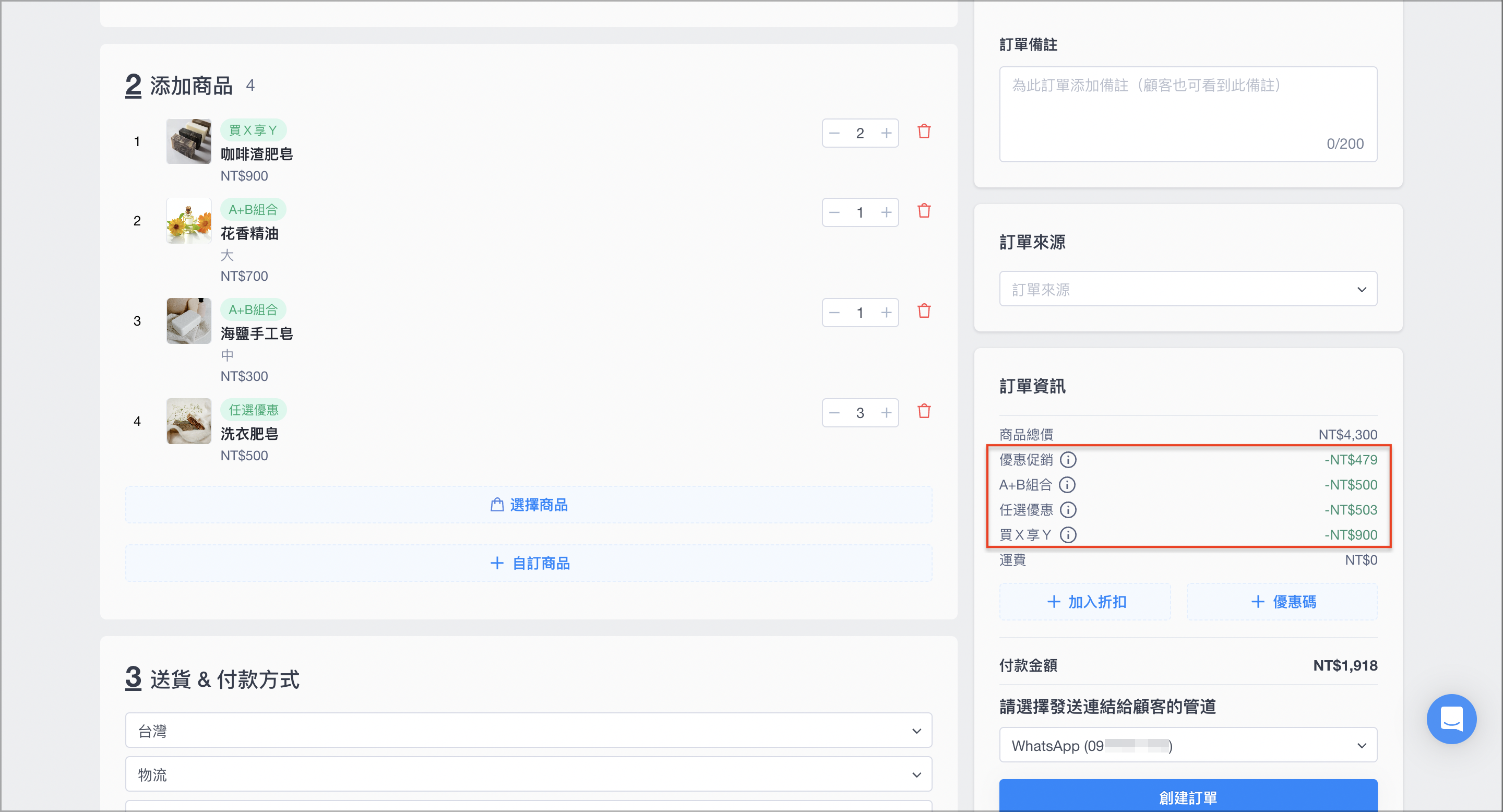The height and width of the screenshot is (812, 1503).
Task: Increase quantity of 花香精油
Action: [x=886, y=213]
